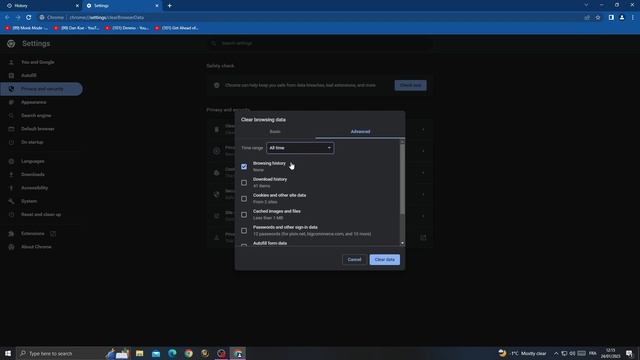Toggle the browser side panel icon
The height and width of the screenshot is (360, 640).
tap(611, 18)
